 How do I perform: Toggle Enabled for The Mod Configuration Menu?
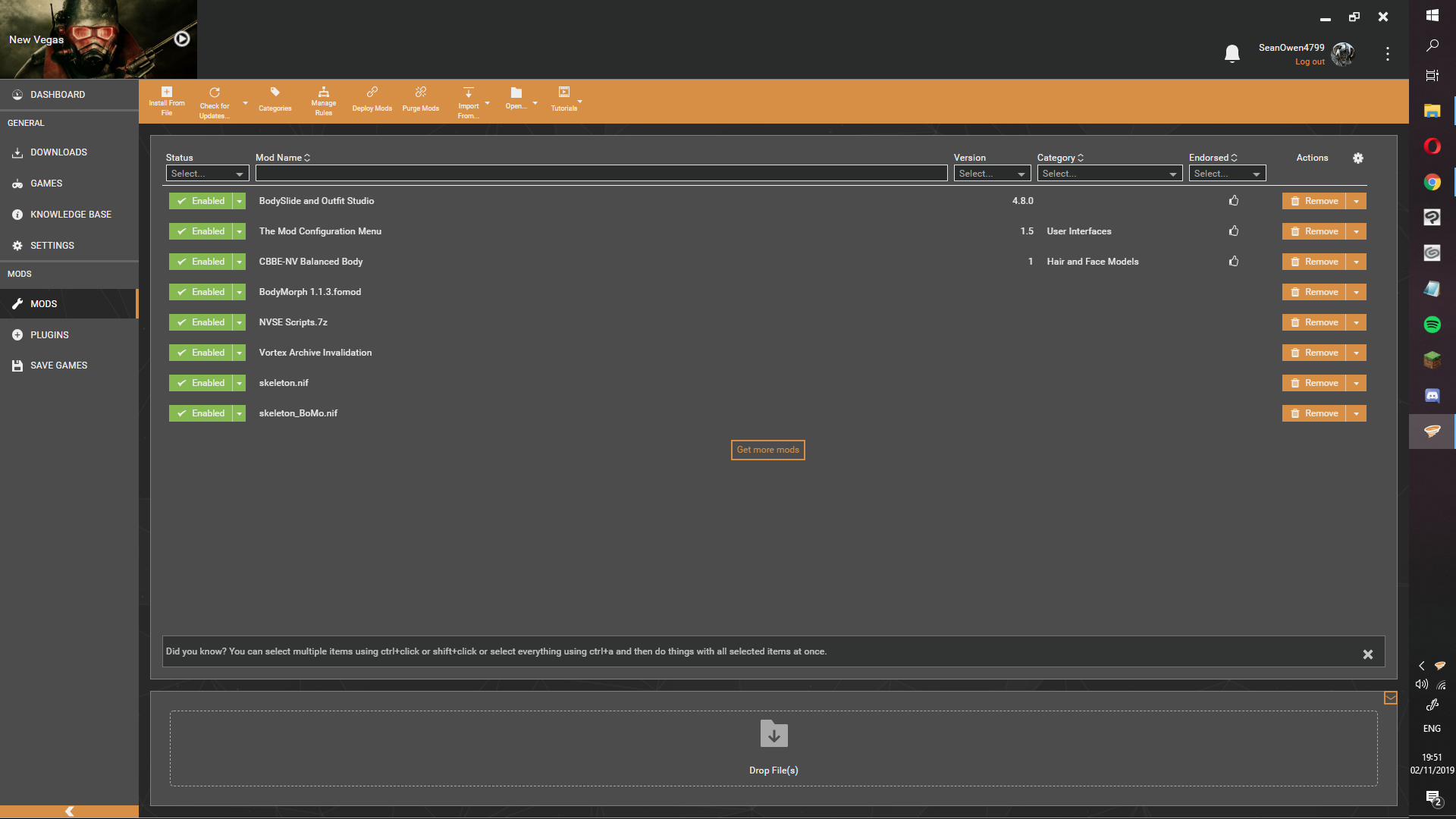pyautogui.click(x=201, y=231)
